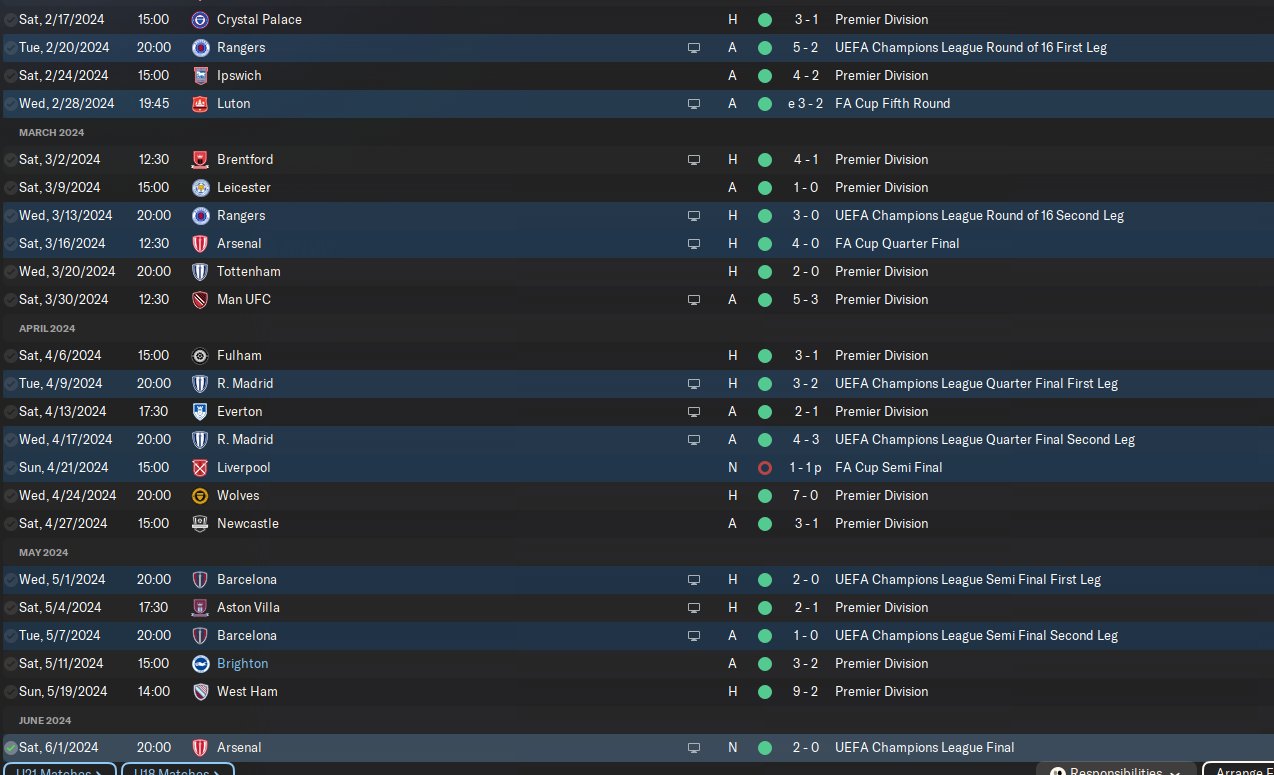Open the Brighton team link
This screenshot has width=1274, height=775.
coord(242,663)
